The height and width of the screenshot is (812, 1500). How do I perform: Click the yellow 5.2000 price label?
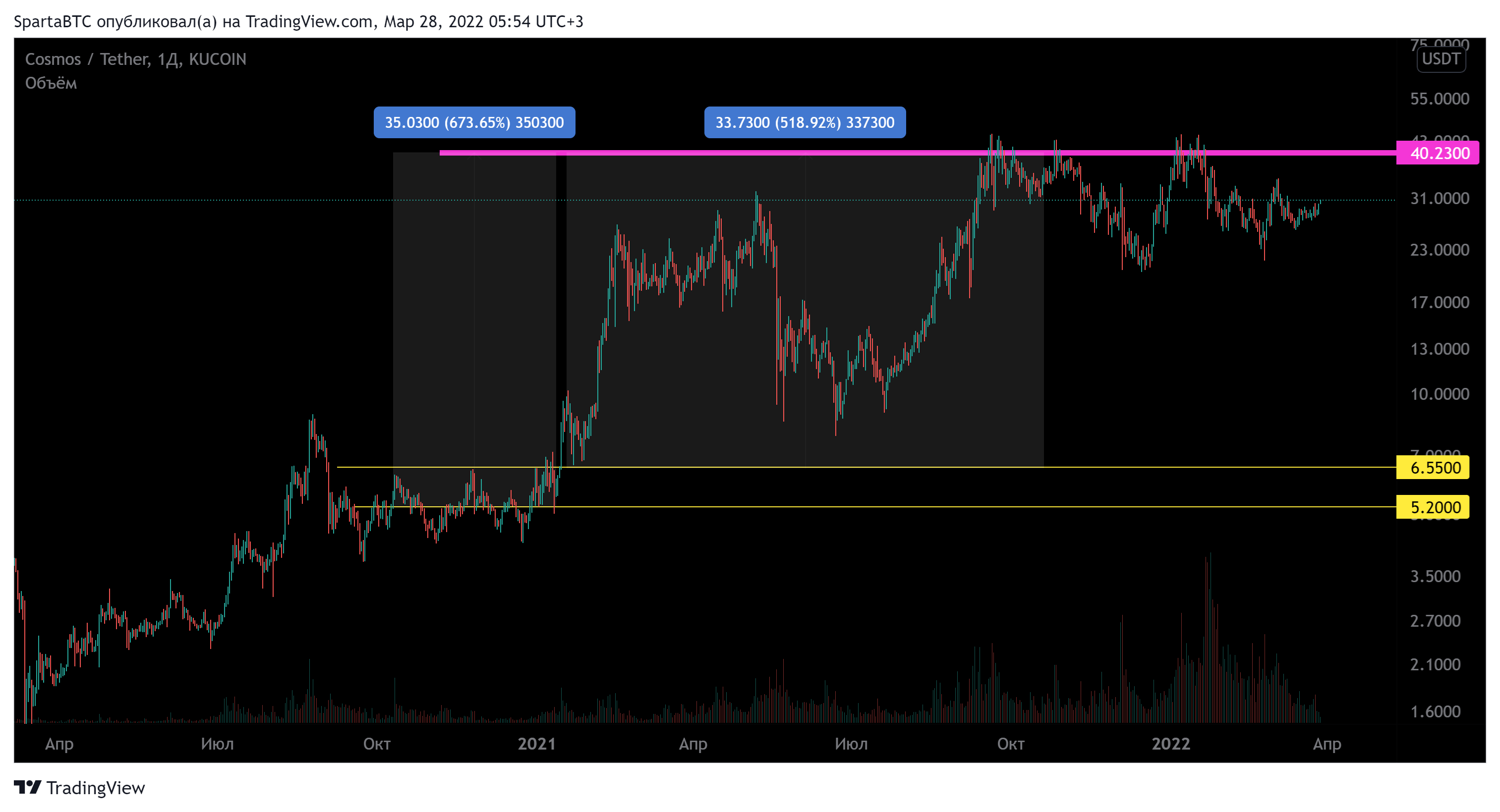click(1433, 507)
